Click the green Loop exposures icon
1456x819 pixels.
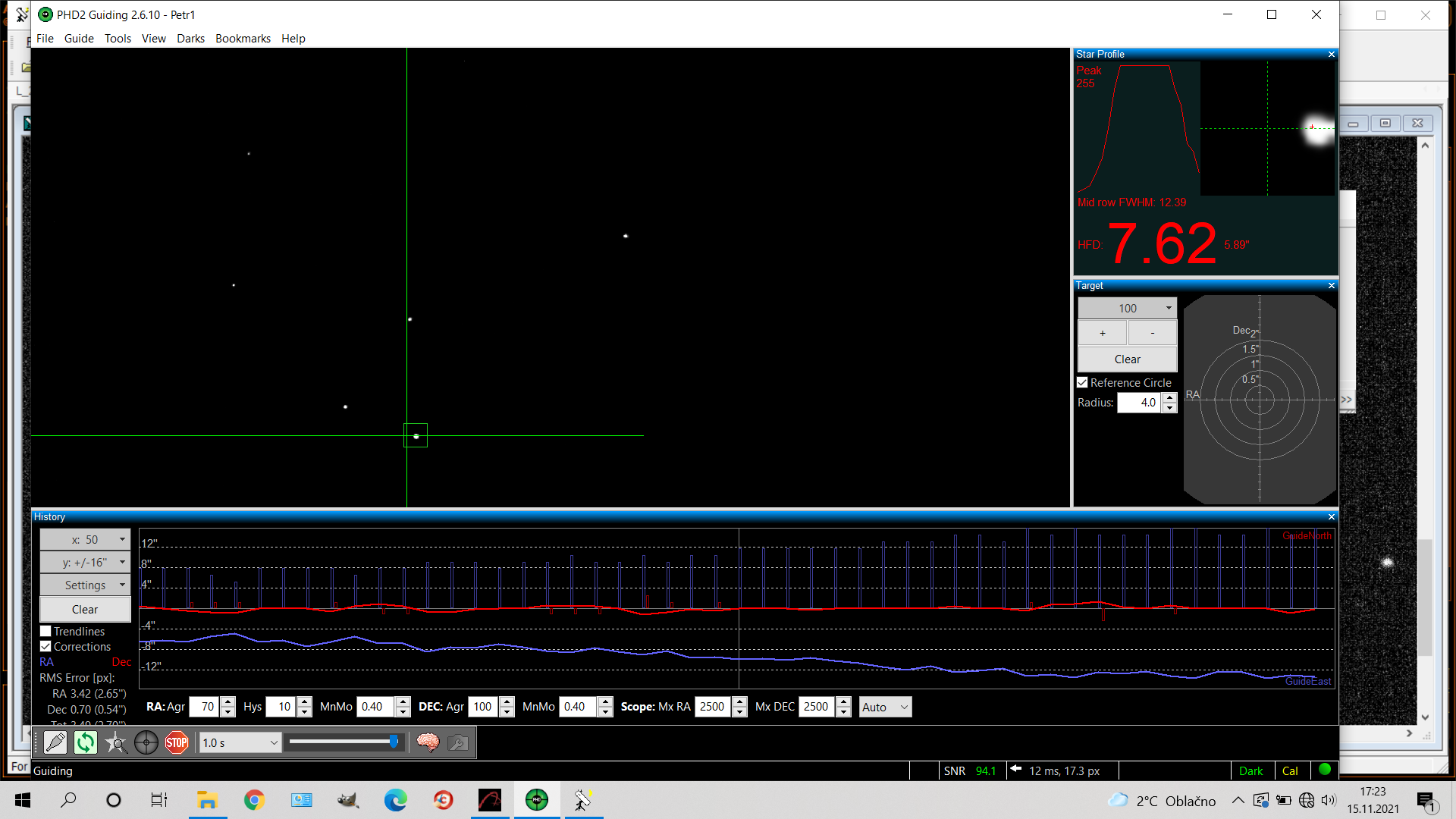86,742
